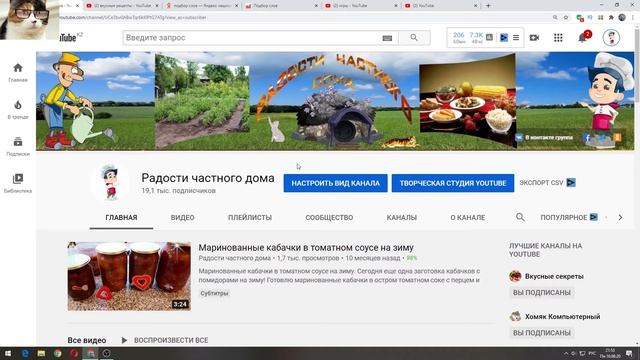Open the ПОПУЛЯРНОЕ vidIQ tab

click(x=569, y=218)
